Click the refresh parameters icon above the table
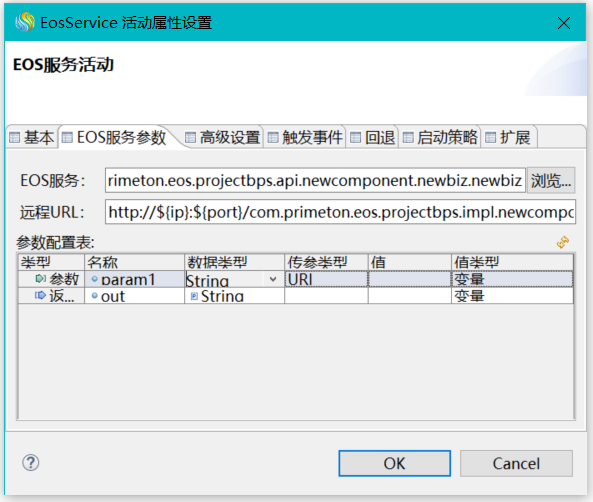Screen dimensions: 593x502 tap(563, 242)
